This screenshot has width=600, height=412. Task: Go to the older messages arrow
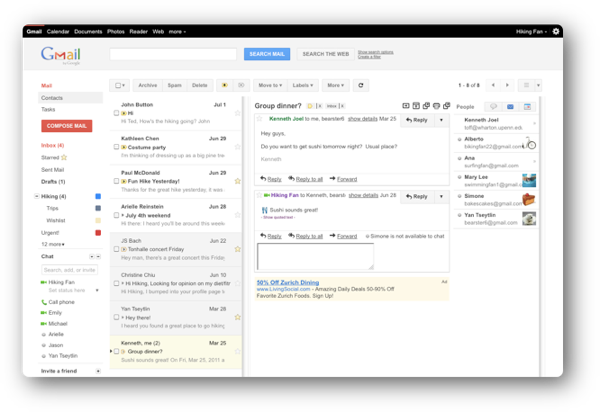point(507,85)
